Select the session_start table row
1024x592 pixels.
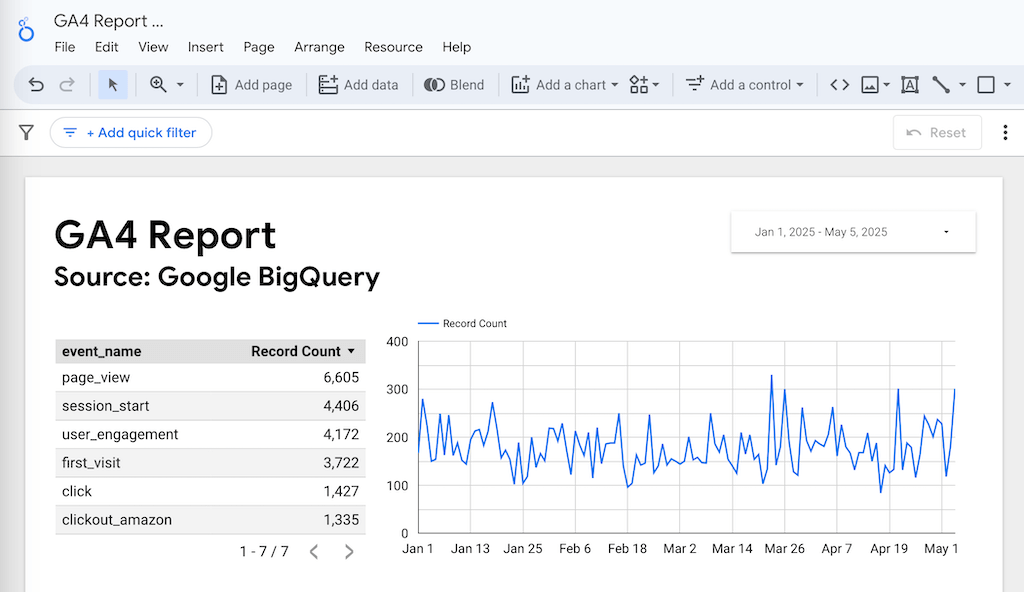(x=210, y=406)
